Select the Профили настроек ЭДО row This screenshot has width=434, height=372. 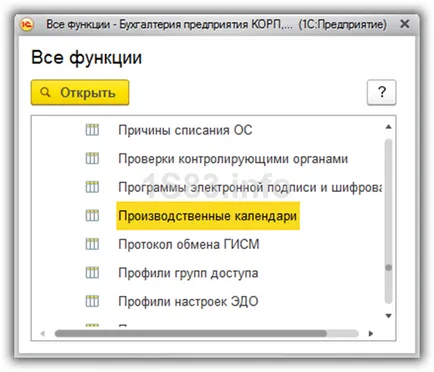click(188, 301)
